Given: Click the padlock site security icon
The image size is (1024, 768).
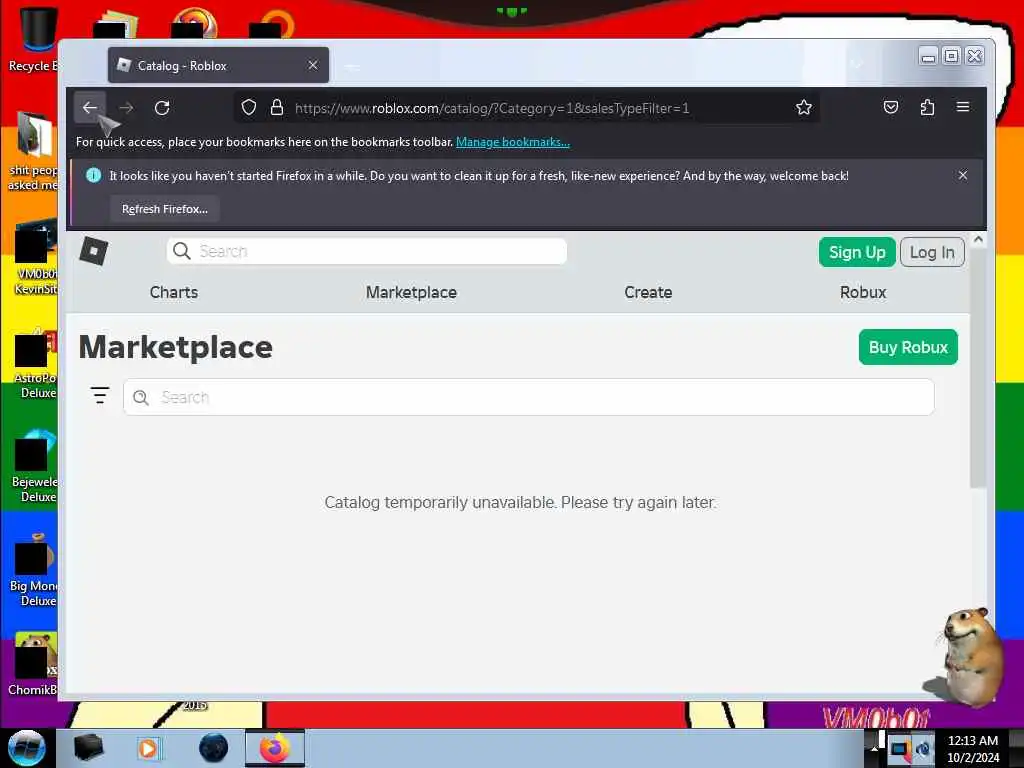Looking at the screenshot, I should click(x=277, y=108).
